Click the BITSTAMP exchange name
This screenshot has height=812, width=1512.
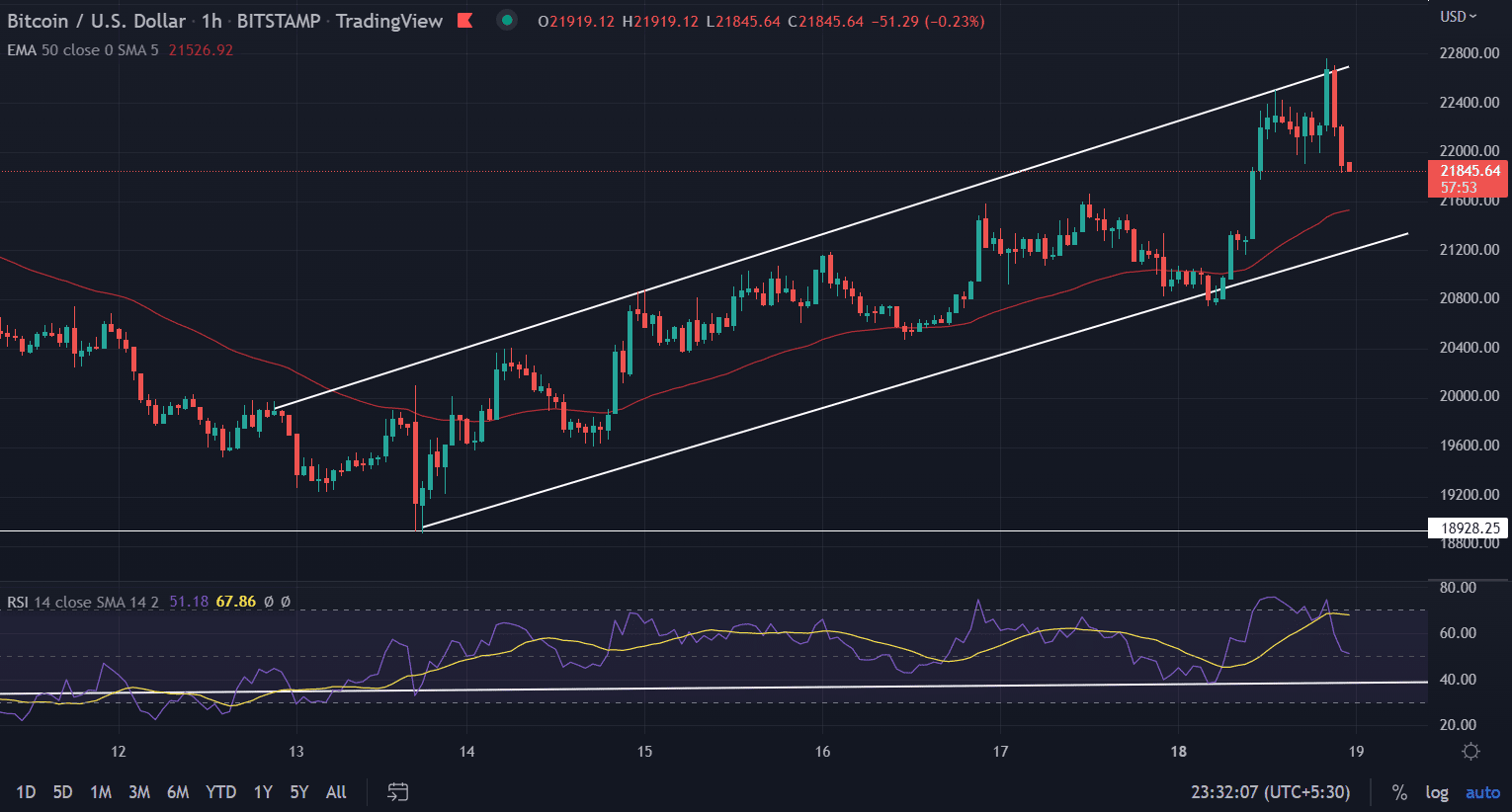[x=279, y=21]
